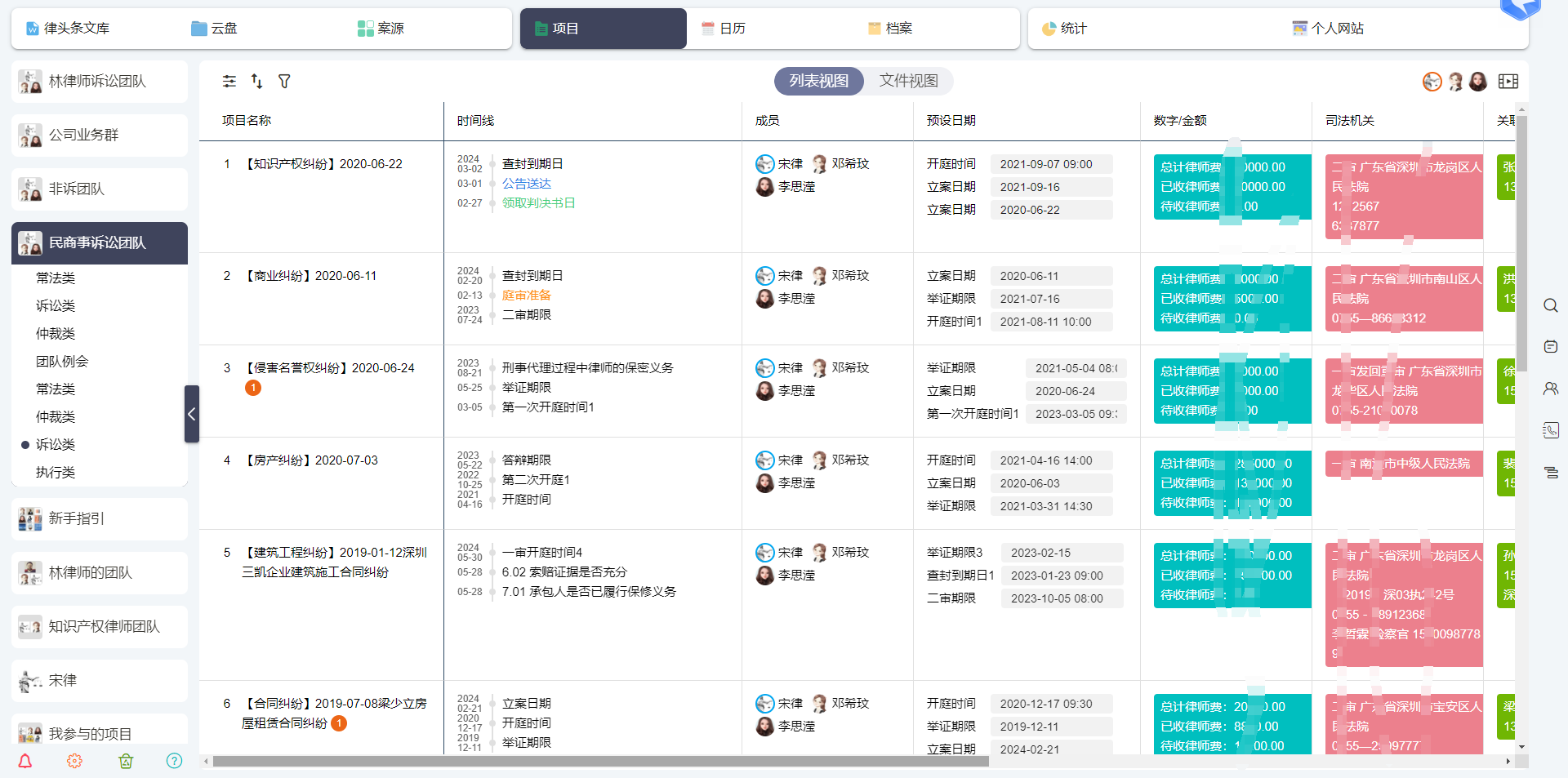The image size is (1568, 778).
Task: Collapse the 民商事诉讼团队 group
Action: (x=100, y=242)
